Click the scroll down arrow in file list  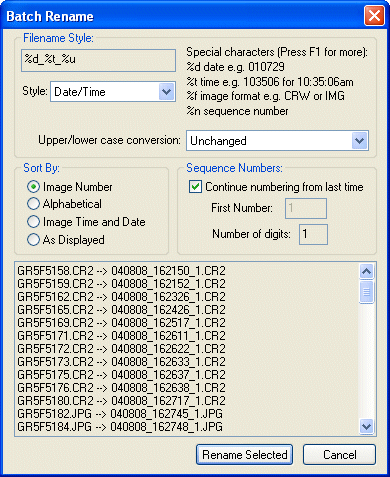click(366, 426)
